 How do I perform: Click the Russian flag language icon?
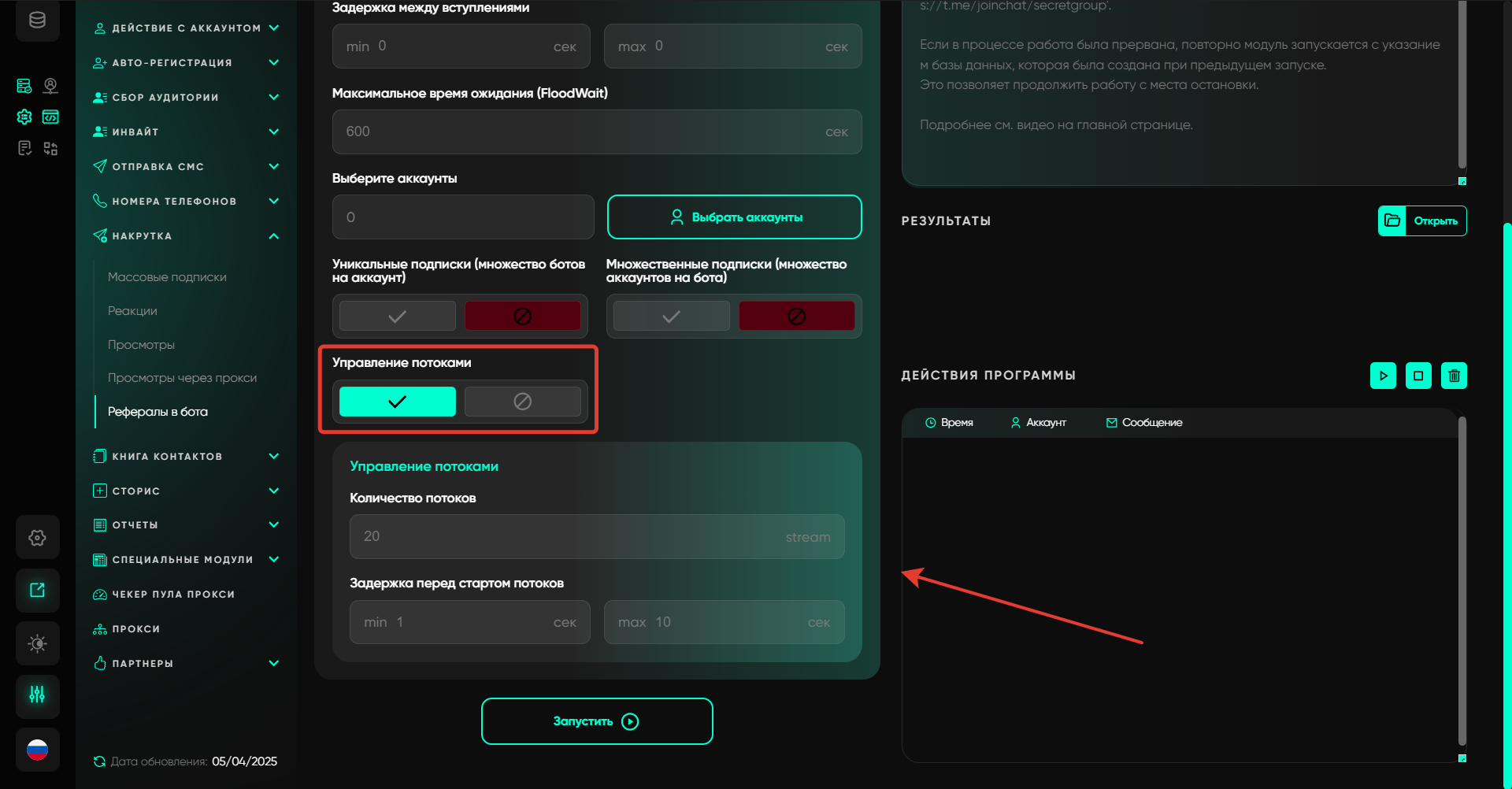click(x=37, y=750)
